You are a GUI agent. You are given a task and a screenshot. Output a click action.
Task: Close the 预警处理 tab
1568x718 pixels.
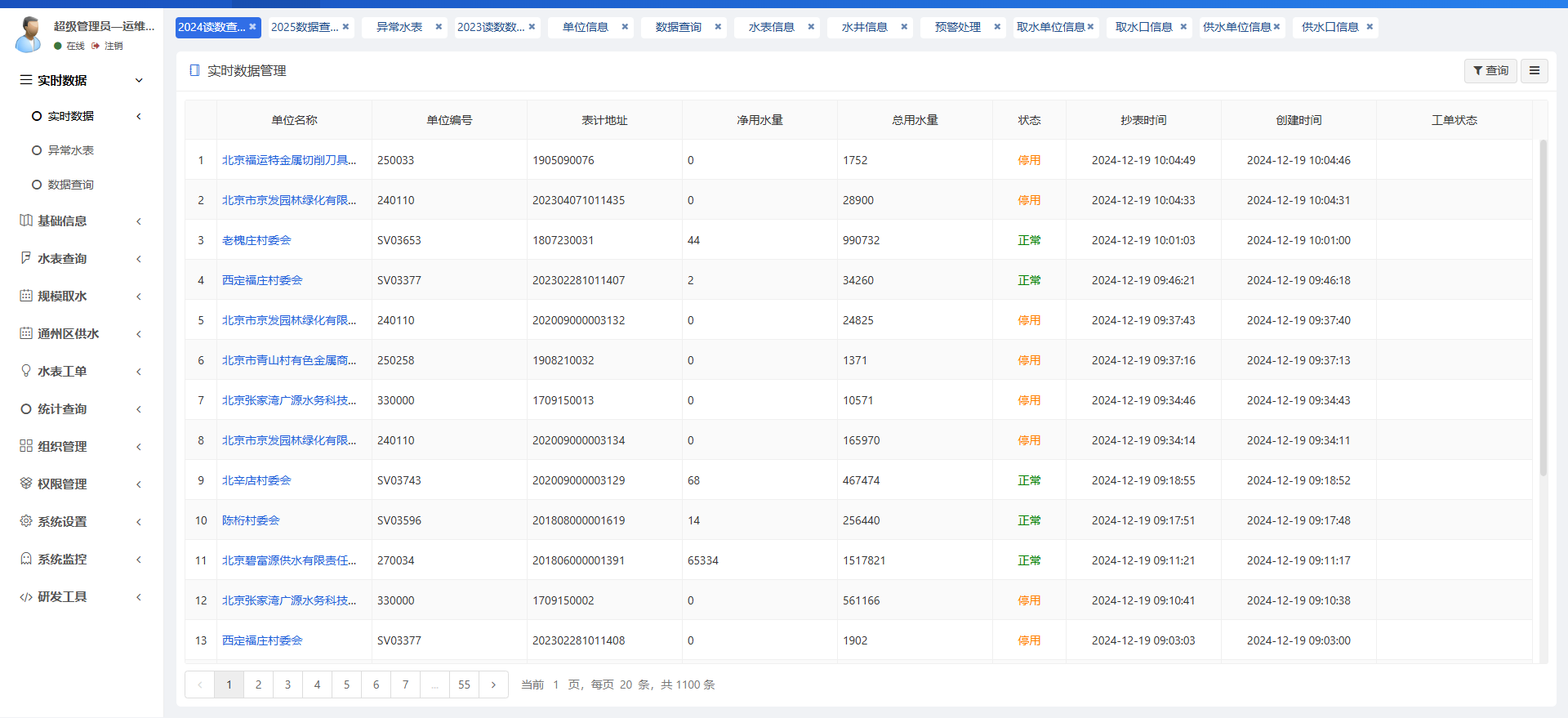tap(997, 27)
